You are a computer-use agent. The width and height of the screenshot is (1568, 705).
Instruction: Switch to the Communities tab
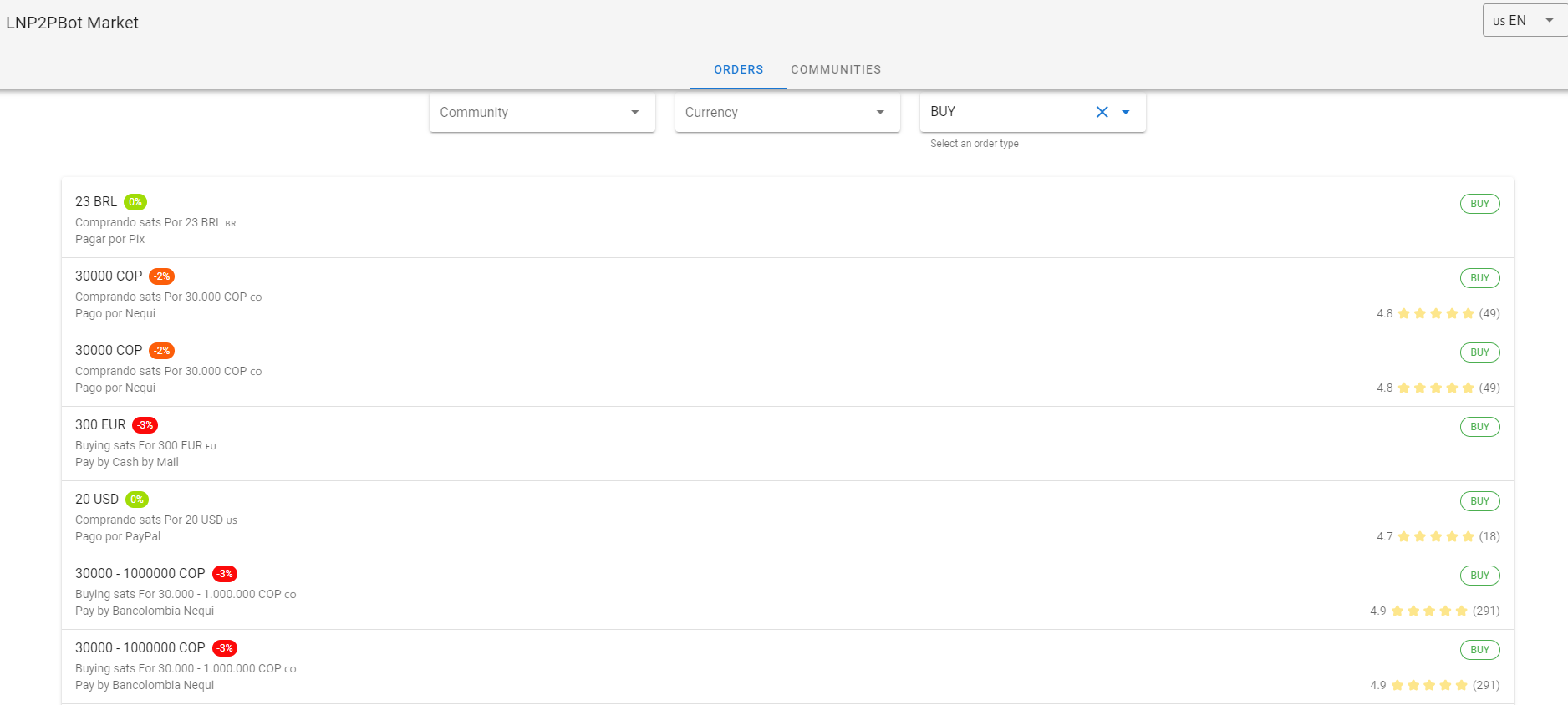tap(836, 69)
